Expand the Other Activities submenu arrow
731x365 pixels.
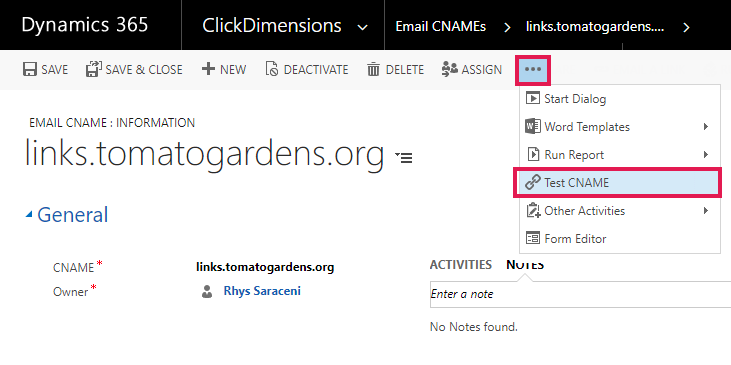[x=706, y=210]
